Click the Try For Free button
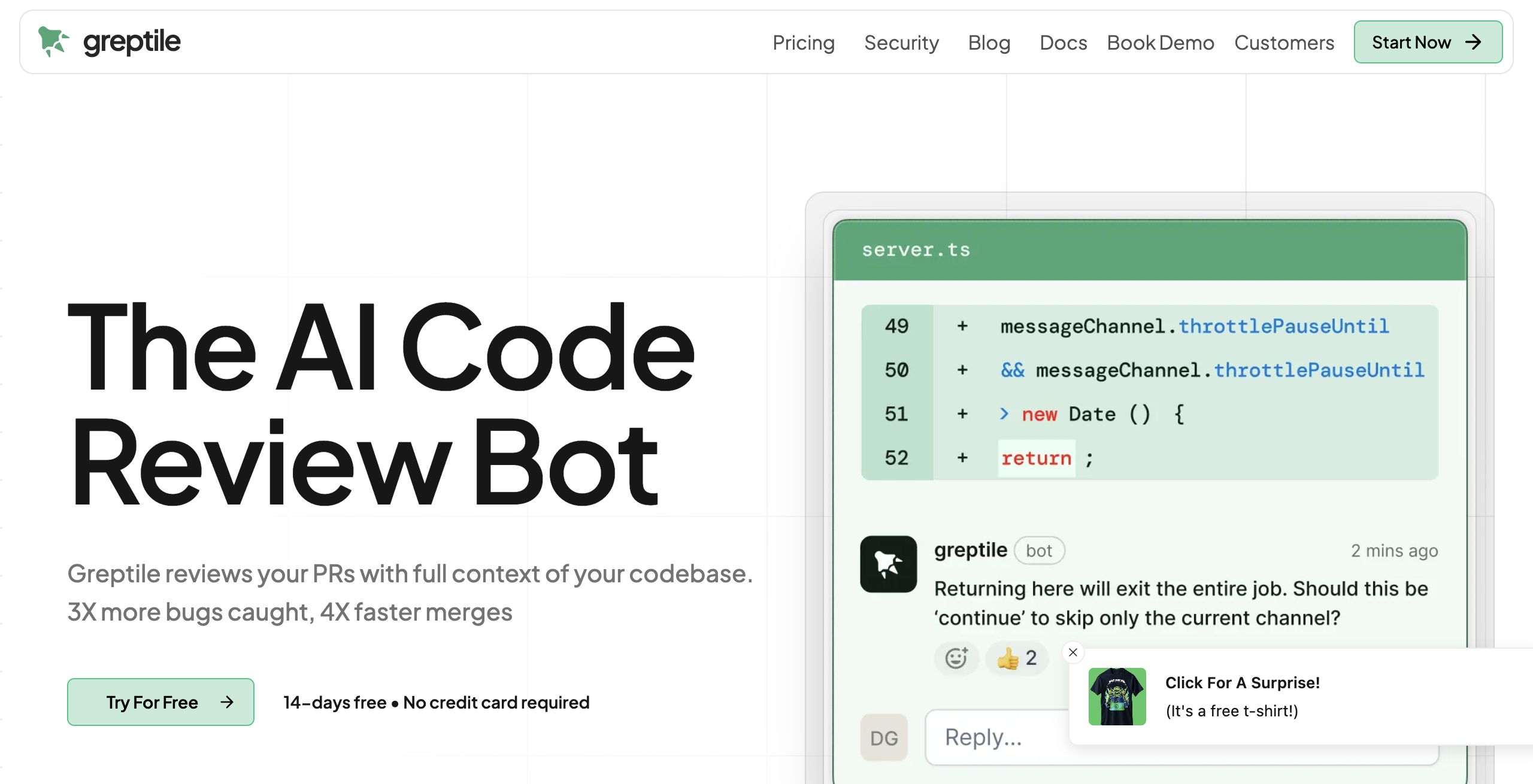 point(160,701)
